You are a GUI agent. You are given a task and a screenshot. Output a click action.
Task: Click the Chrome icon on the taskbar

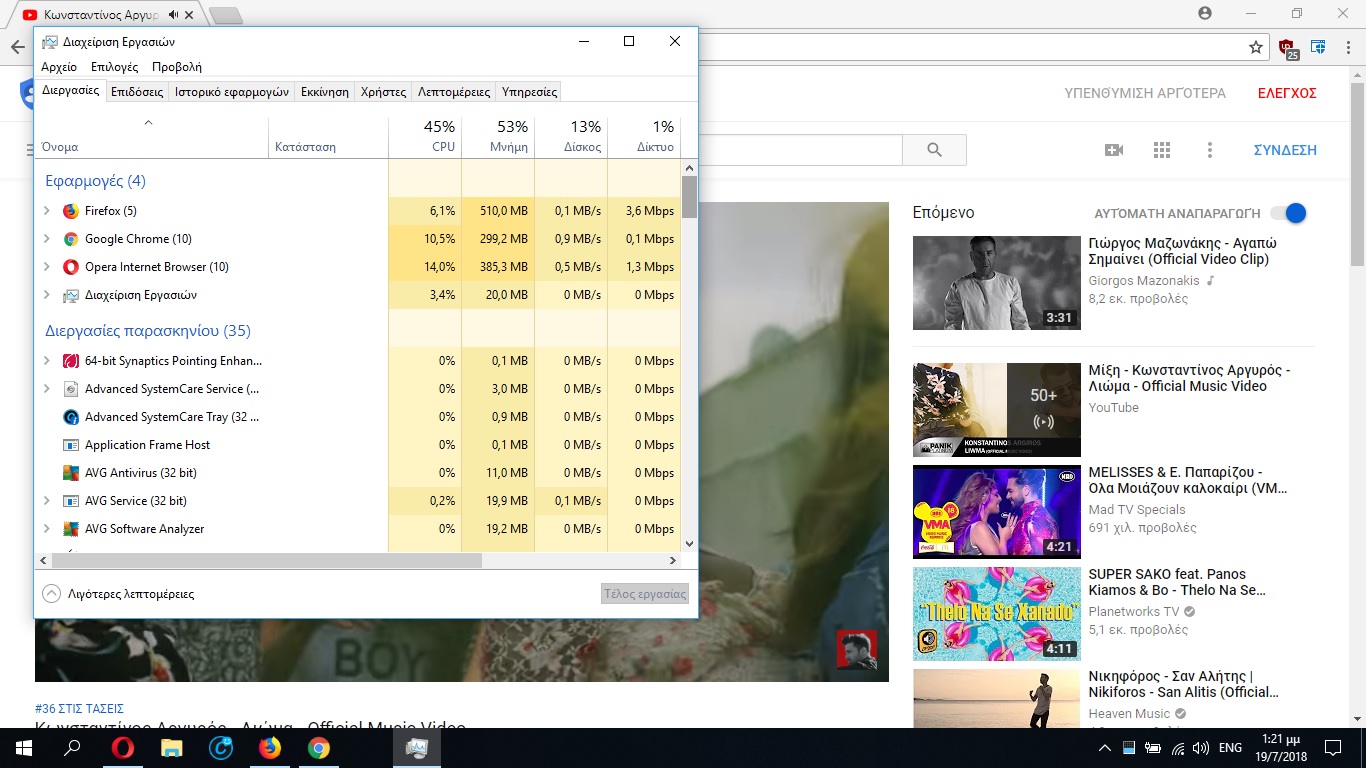[x=319, y=748]
